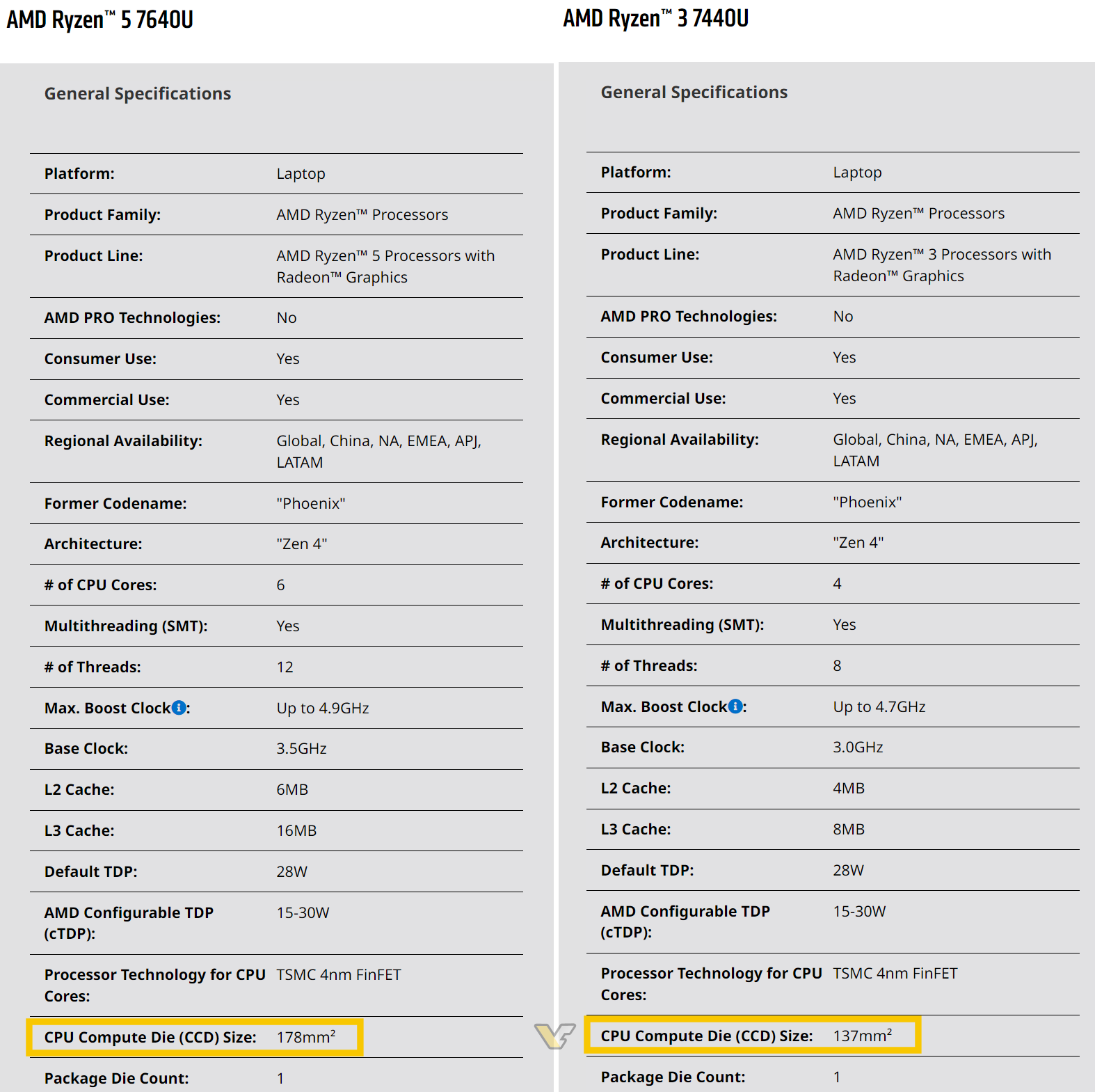This screenshot has width=1095, height=1092.
Task: Click the "Up to 4.9GHz" boost clock value
Action: point(323,708)
